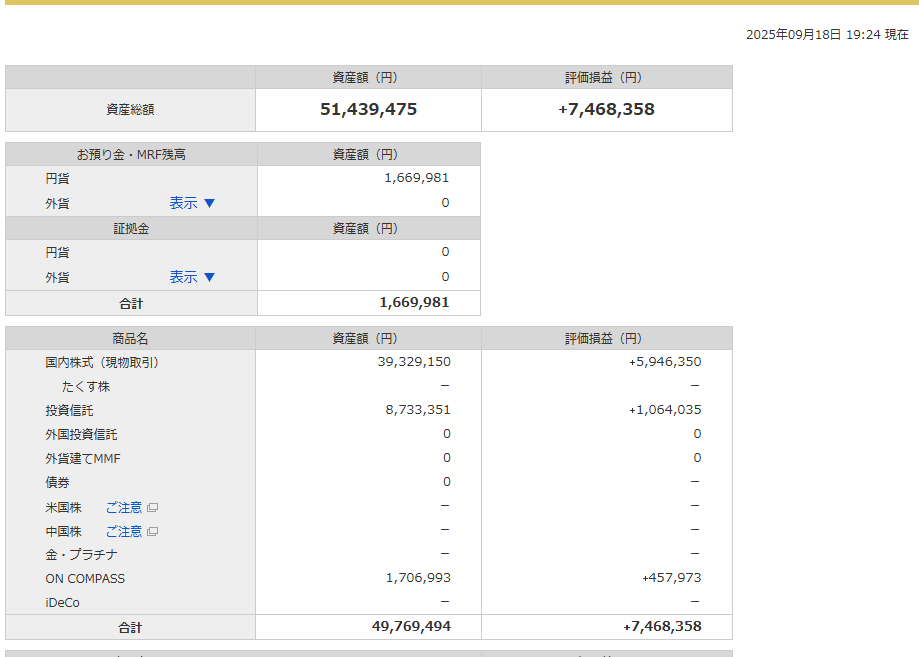Select 国内株式（現物取引） row label

click(x=102, y=363)
